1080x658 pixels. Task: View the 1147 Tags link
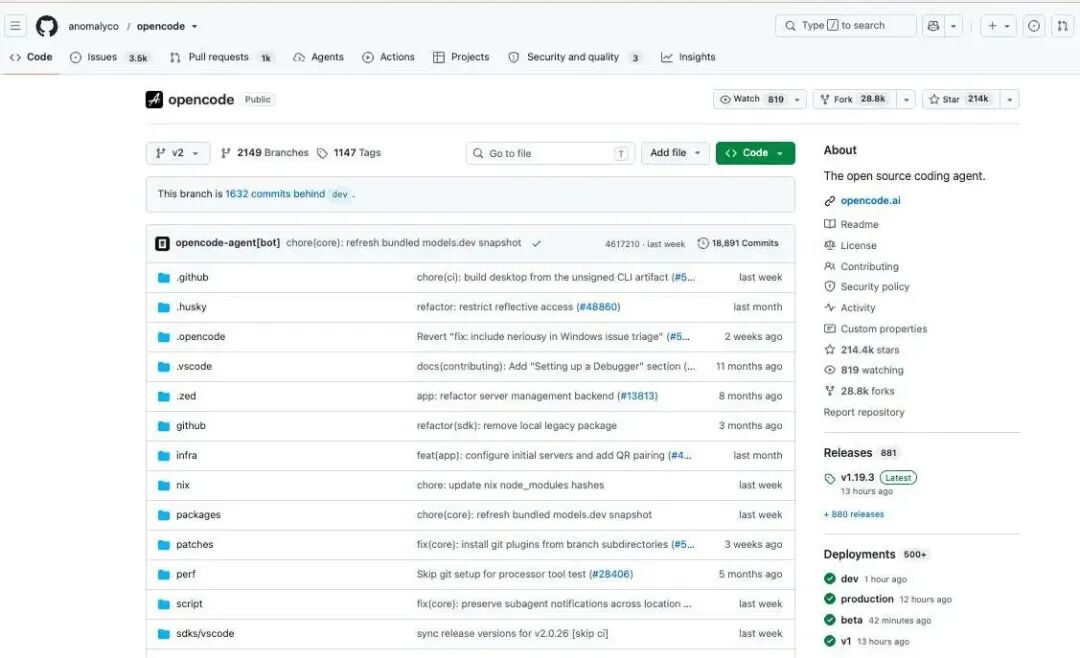click(x=349, y=153)
